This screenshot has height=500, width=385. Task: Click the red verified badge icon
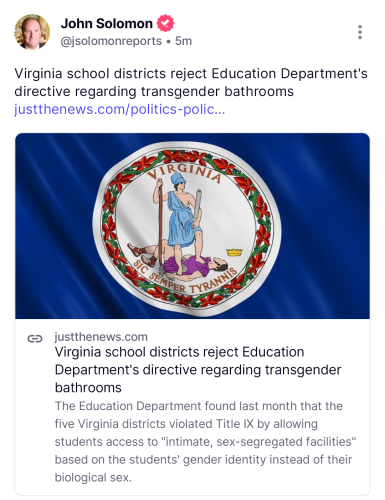[165, 23]
